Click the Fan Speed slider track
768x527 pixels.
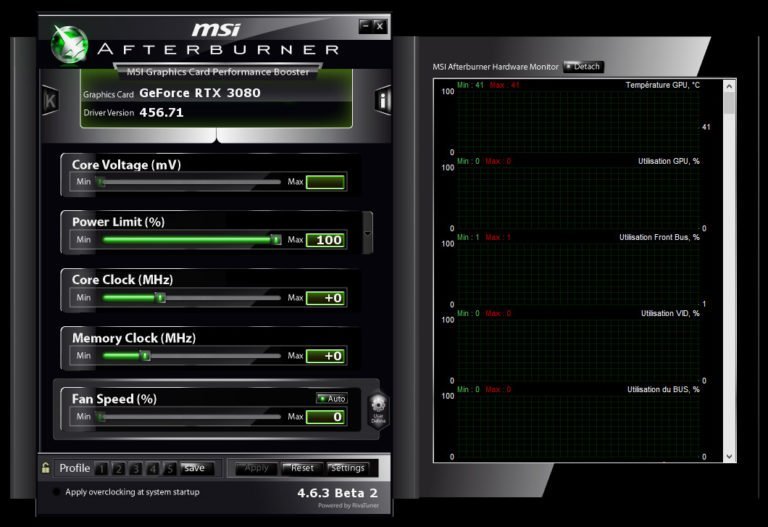point(190,417)
